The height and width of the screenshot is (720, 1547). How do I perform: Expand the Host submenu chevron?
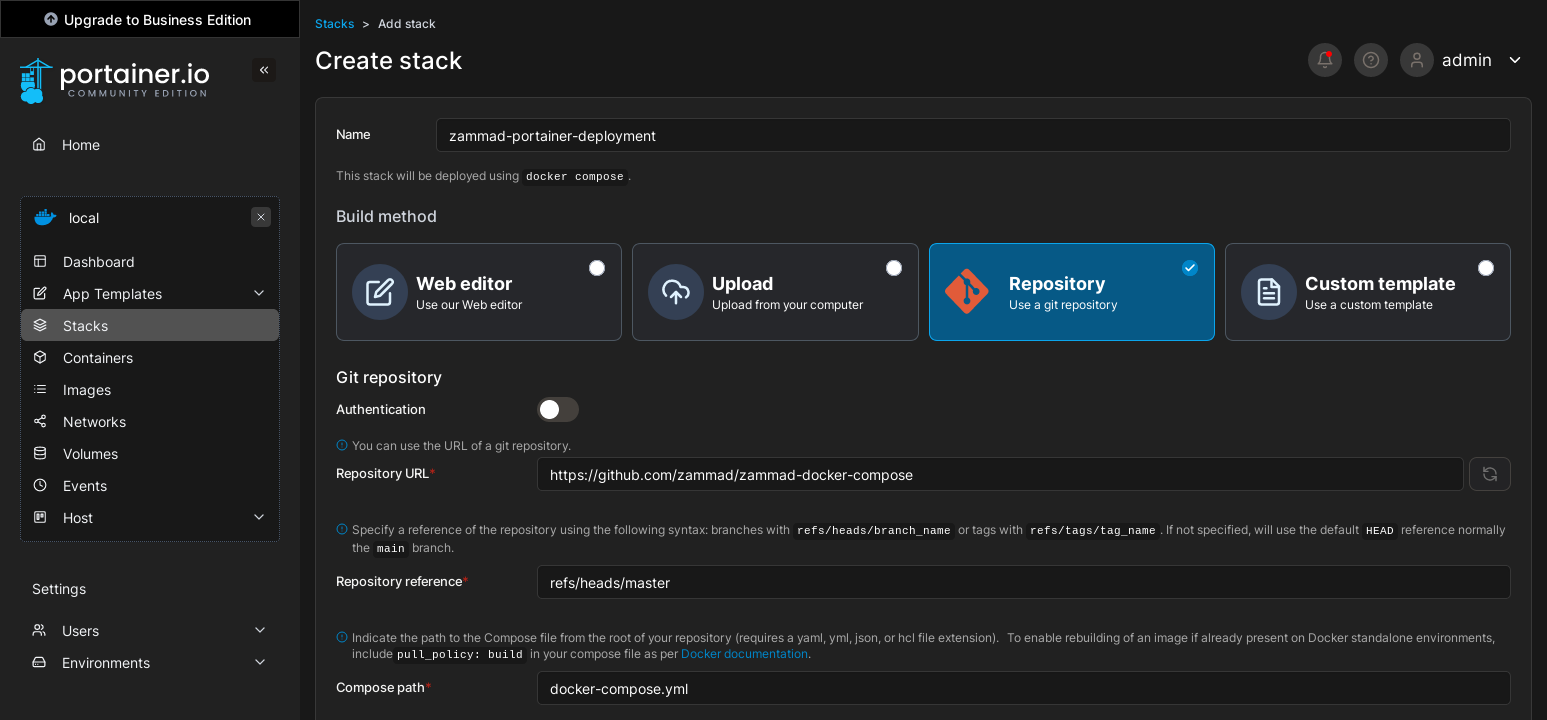click(x=259, y=517)
